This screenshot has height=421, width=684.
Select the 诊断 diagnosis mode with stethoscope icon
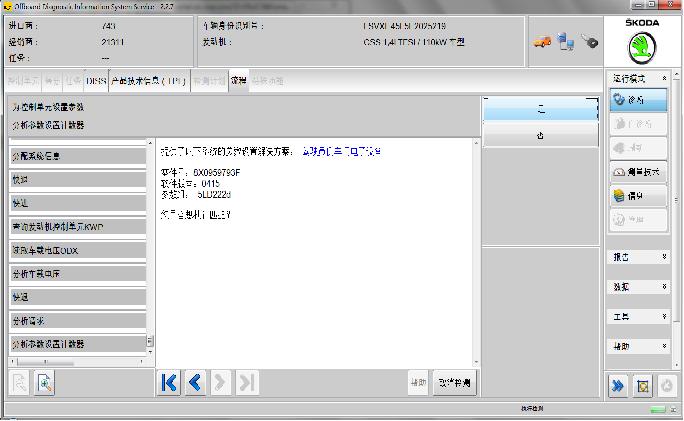click(x=639, y=100)
